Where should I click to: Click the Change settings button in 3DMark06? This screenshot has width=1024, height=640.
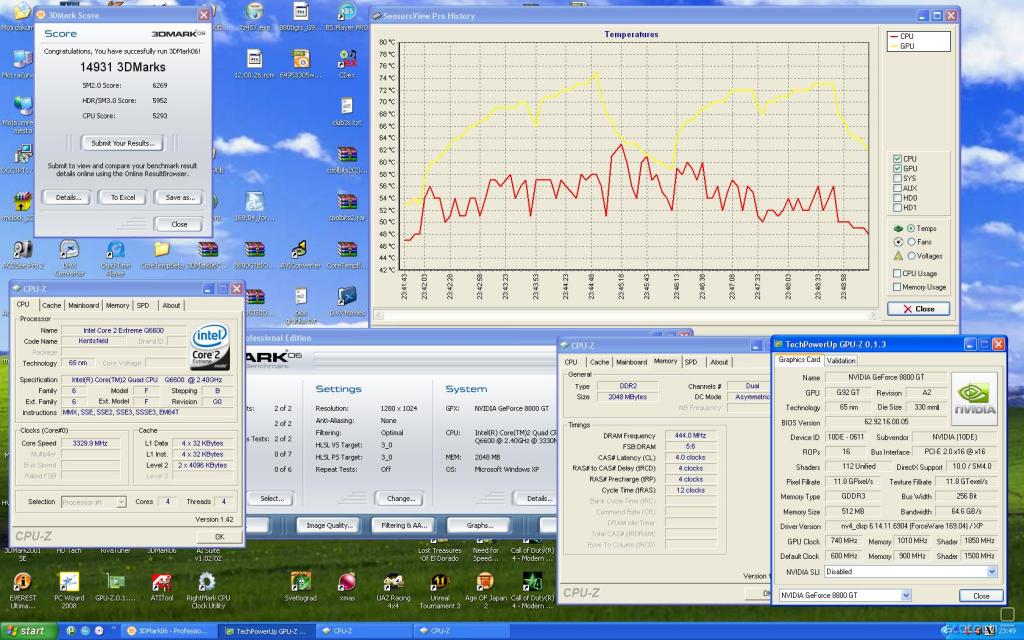pyautogui.click(x=400, y=498)
